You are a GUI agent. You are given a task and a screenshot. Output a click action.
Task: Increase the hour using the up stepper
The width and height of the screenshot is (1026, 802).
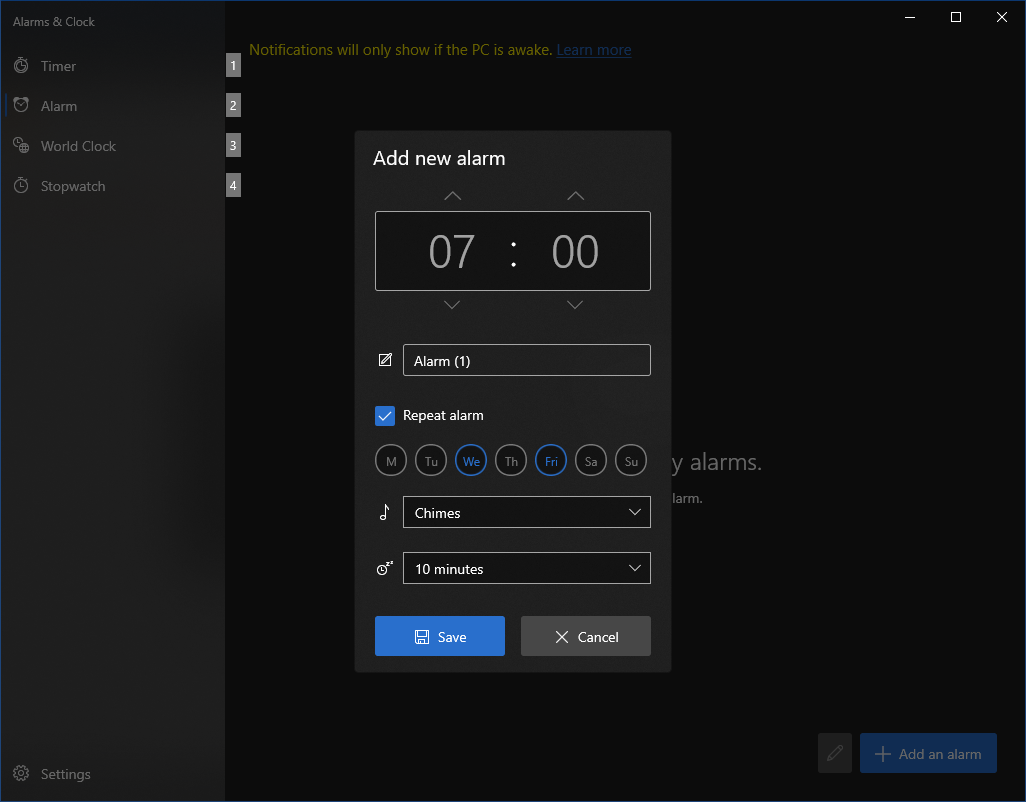(x=452, y=196)
